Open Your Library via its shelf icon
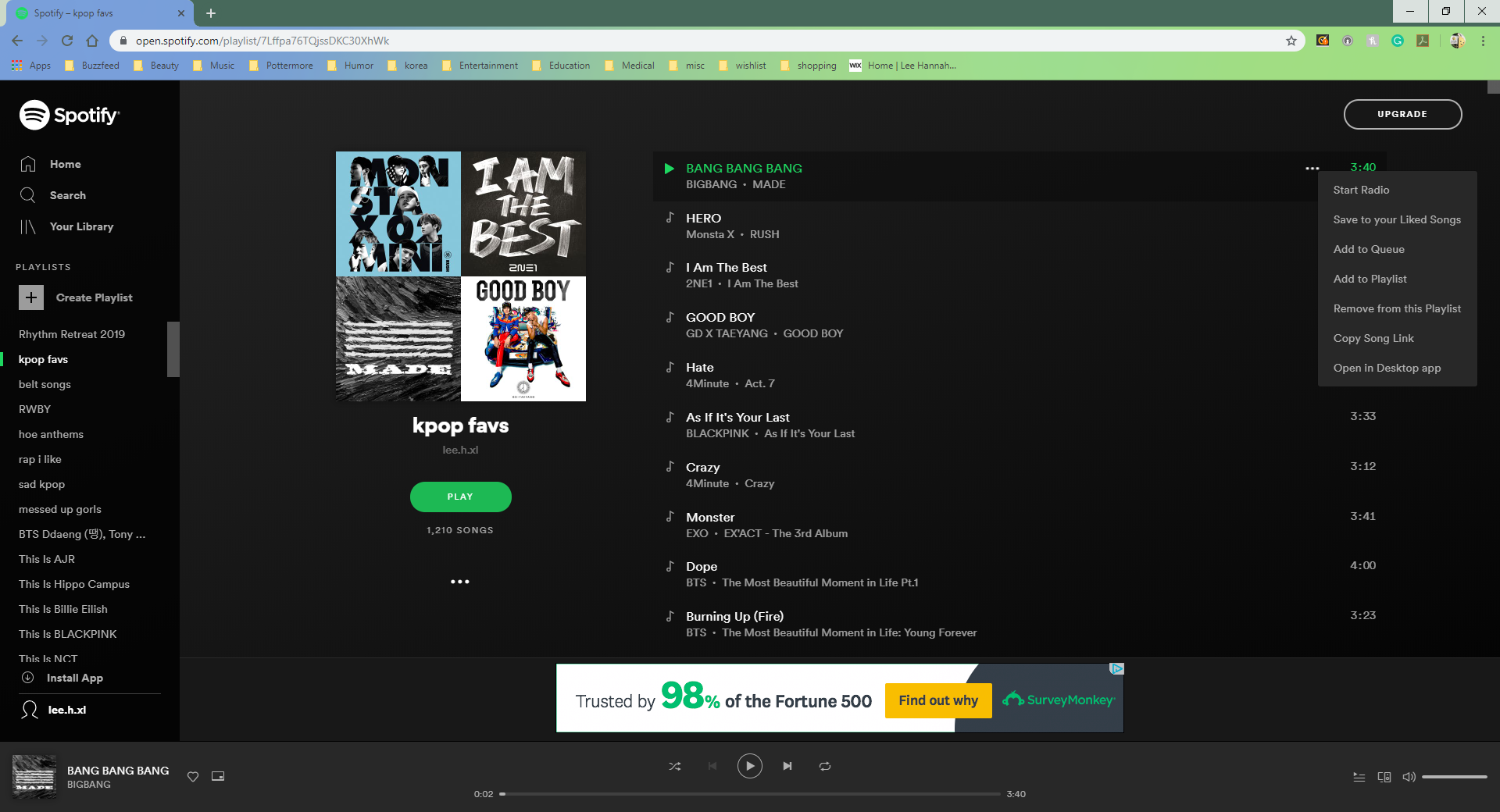Screen dimensions: 1500x812 point(28,226)
